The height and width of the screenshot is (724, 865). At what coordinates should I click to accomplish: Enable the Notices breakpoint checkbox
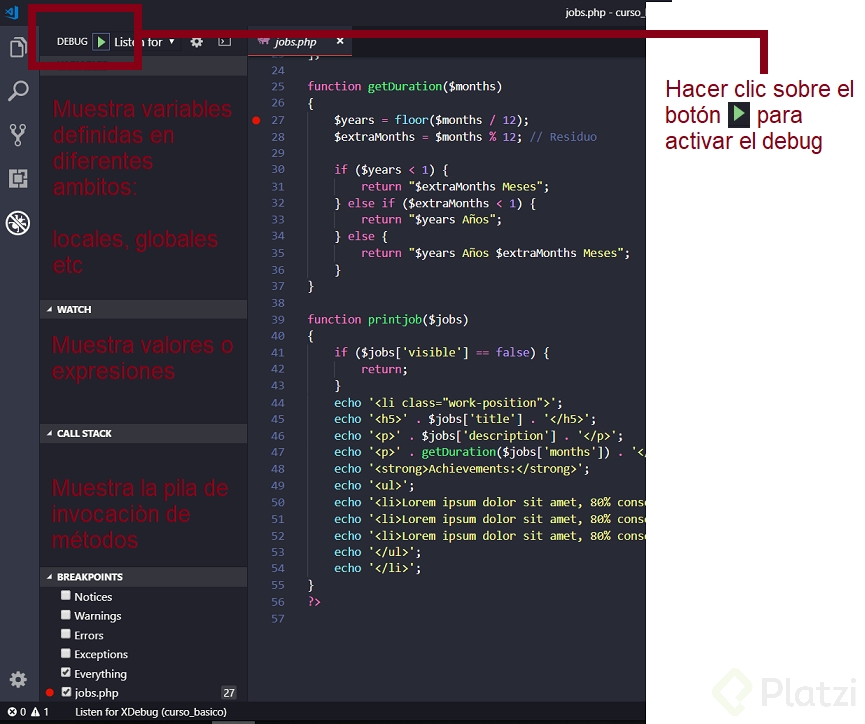pos(66,595)
